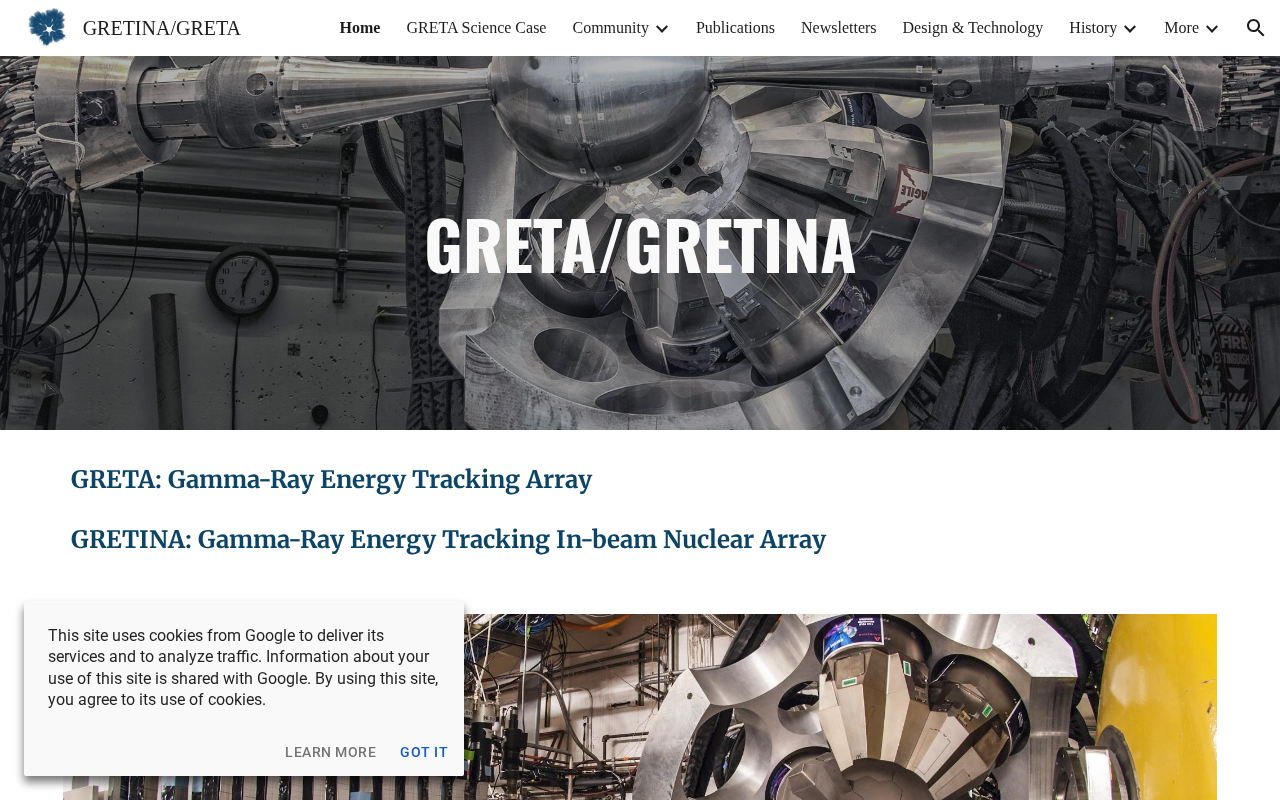1280x800 pixels.
Task: Click the GRETA: Gamma-Ray Energy Tracking Array heading
Action: tap(331, 480)
